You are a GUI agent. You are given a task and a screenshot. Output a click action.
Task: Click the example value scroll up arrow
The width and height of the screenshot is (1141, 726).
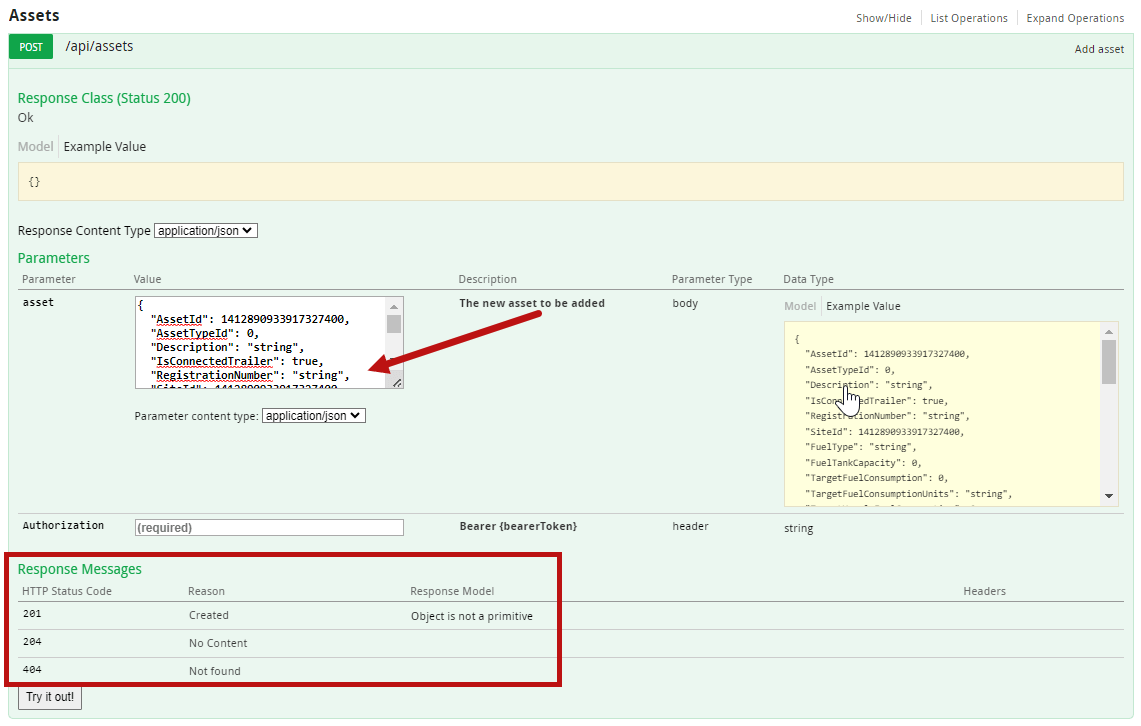(1108, 332)
